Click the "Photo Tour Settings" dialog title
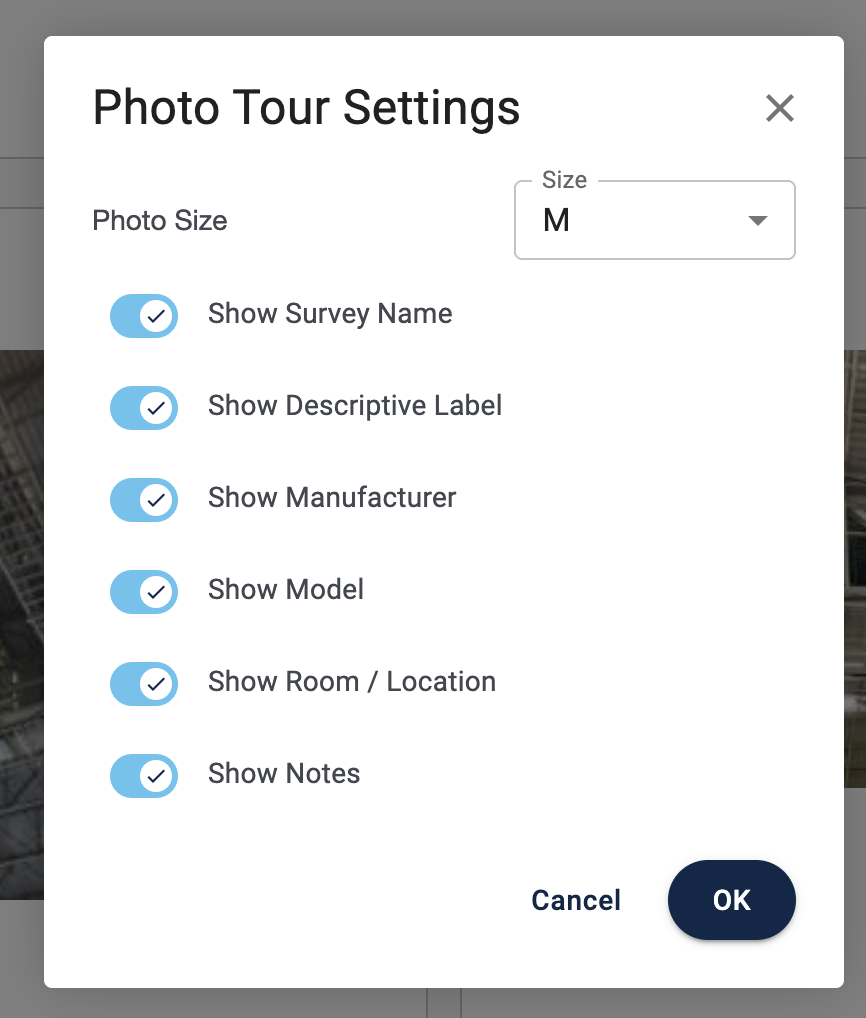 click(x=306, y=108)
